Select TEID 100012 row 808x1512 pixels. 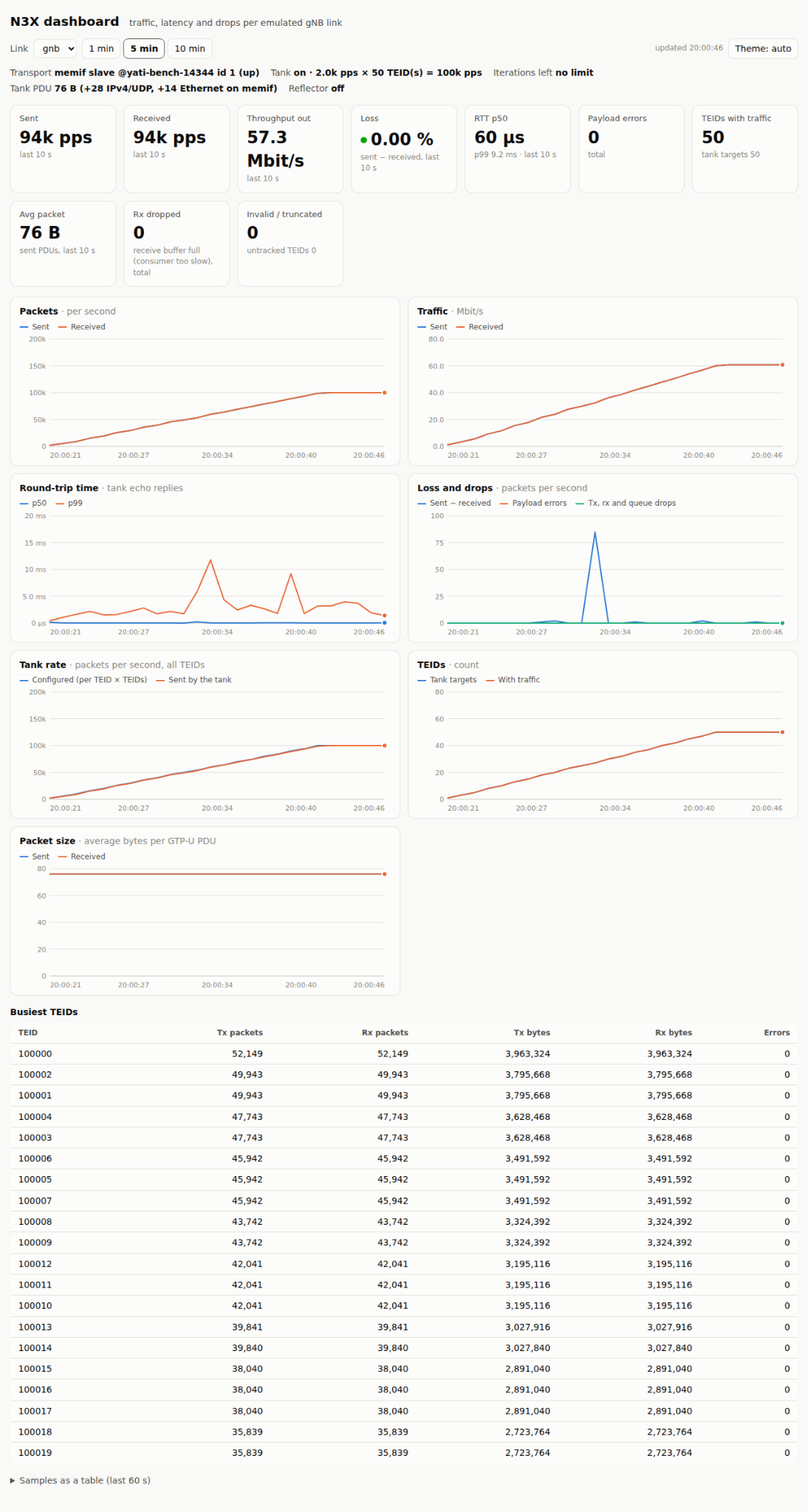[404, 1264]
